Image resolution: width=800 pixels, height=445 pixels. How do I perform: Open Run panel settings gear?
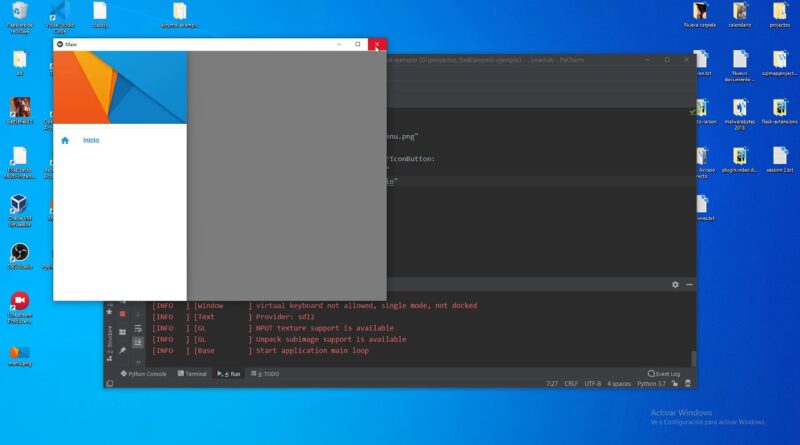(x=675, y=285)
